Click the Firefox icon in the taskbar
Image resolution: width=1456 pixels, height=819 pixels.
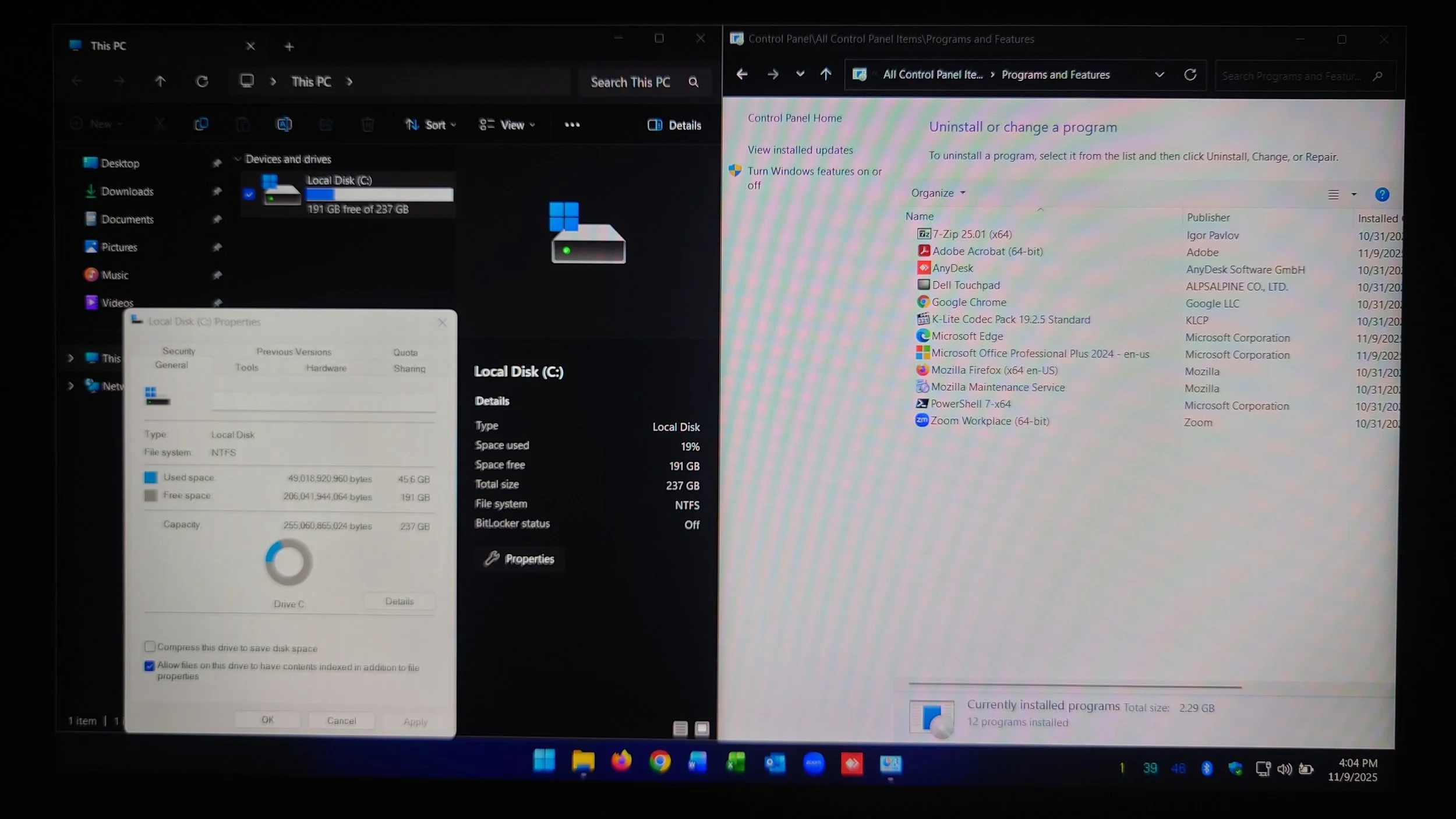(621, 762)
